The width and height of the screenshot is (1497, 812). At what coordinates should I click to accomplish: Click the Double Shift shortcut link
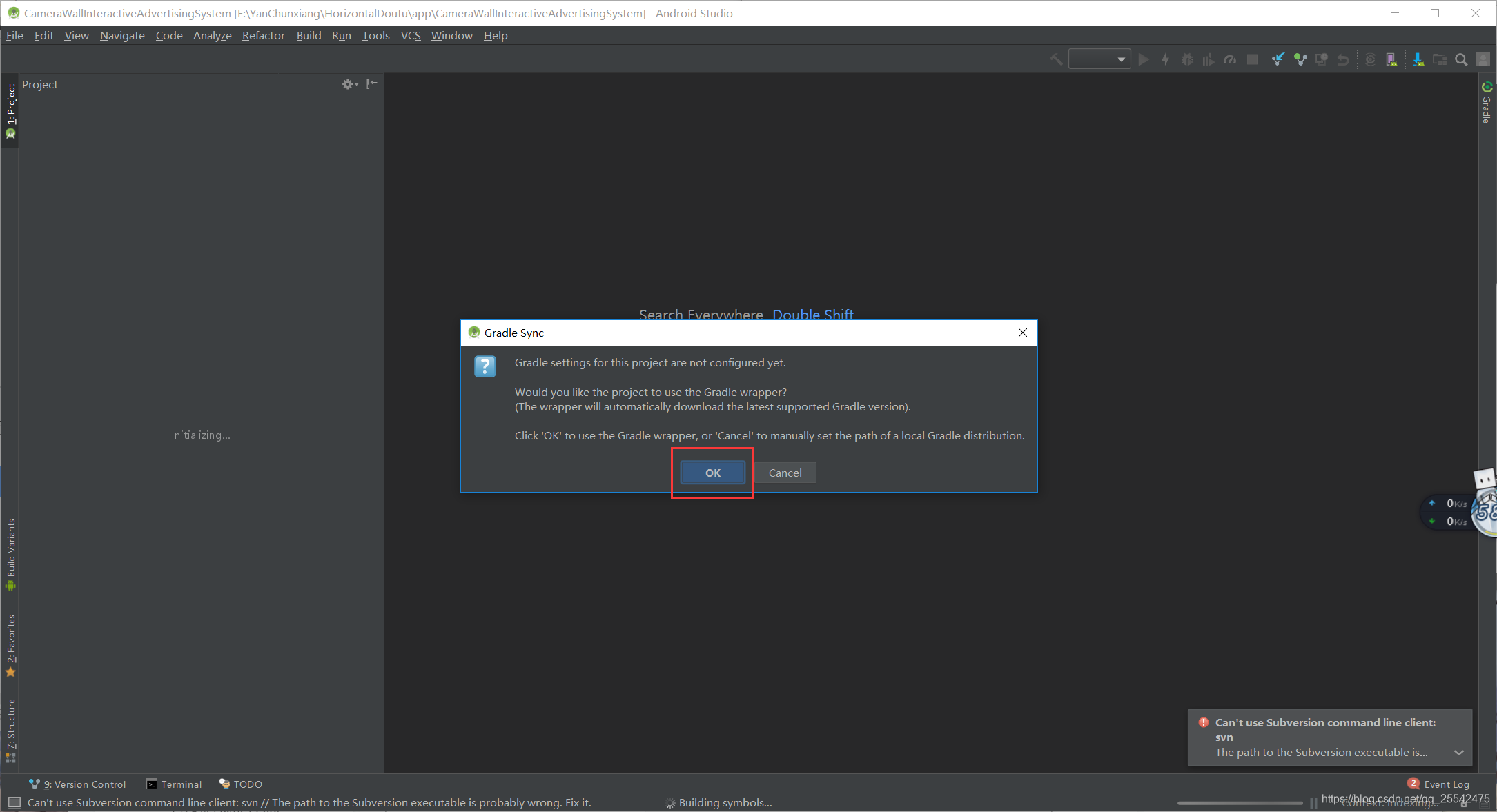(x=813, y=315)
